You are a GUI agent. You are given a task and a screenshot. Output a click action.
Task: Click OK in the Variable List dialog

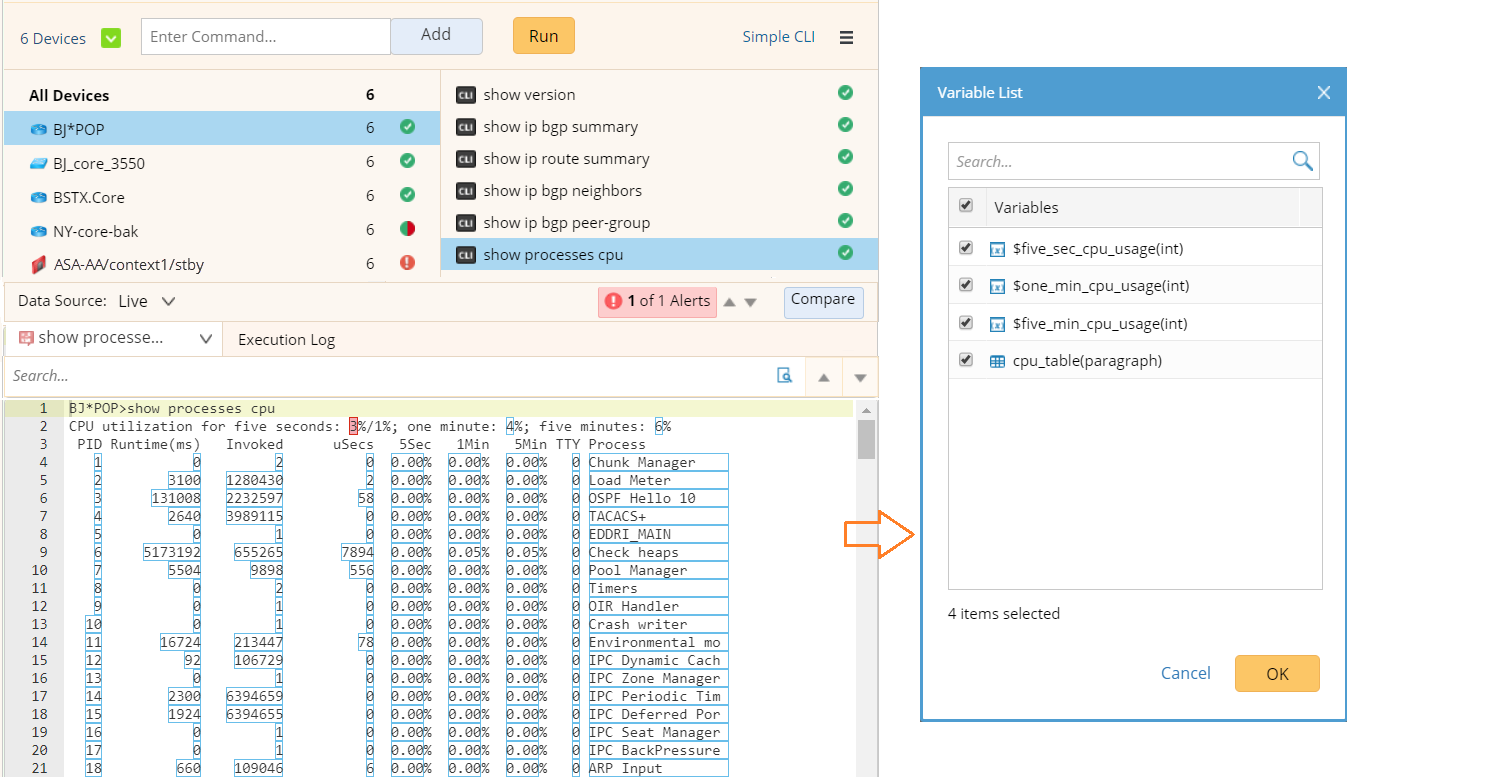(x=1277, y=673)
